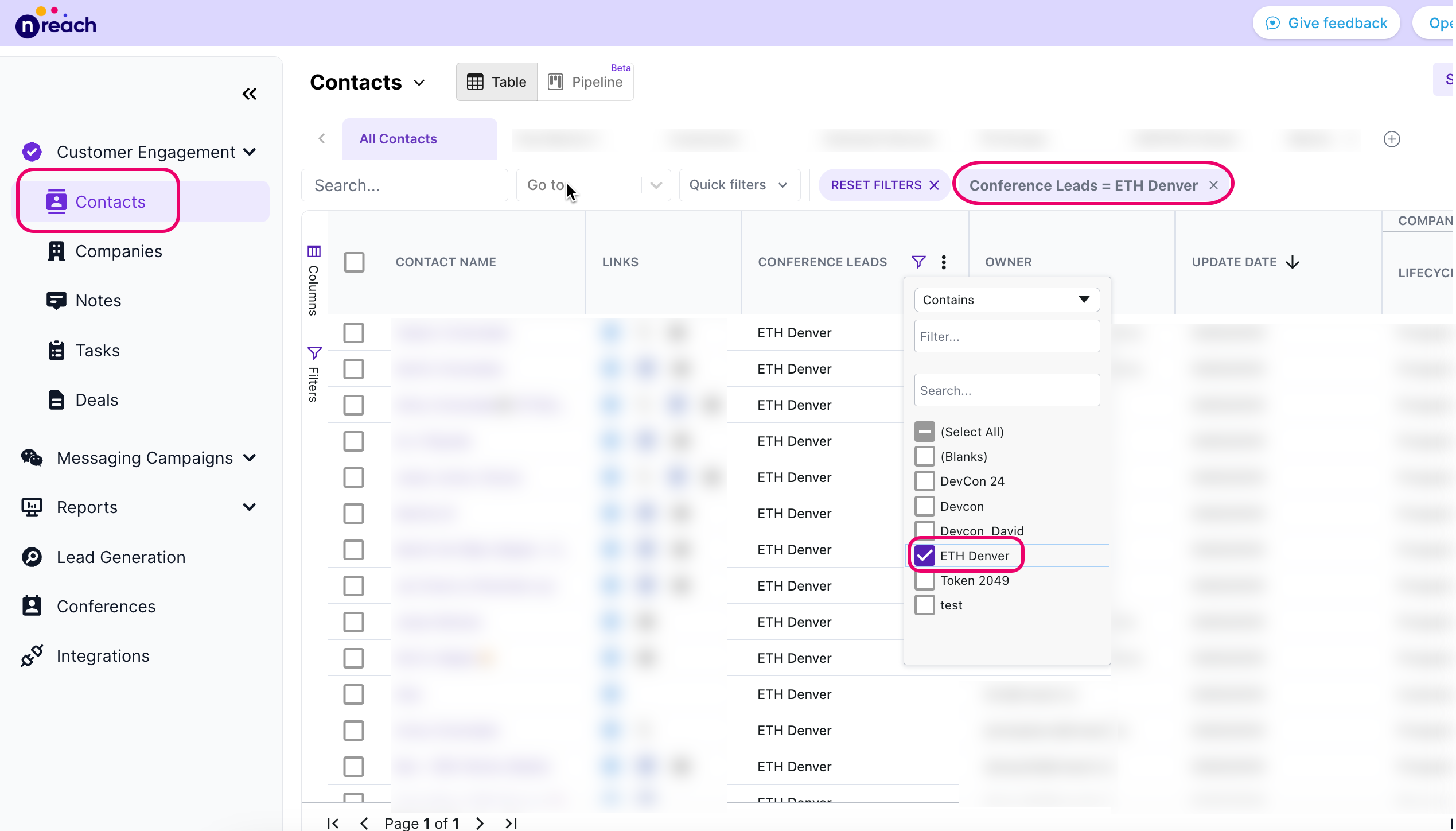
Task: Open Conferences badge icon
Action: (x=32, y=606)
